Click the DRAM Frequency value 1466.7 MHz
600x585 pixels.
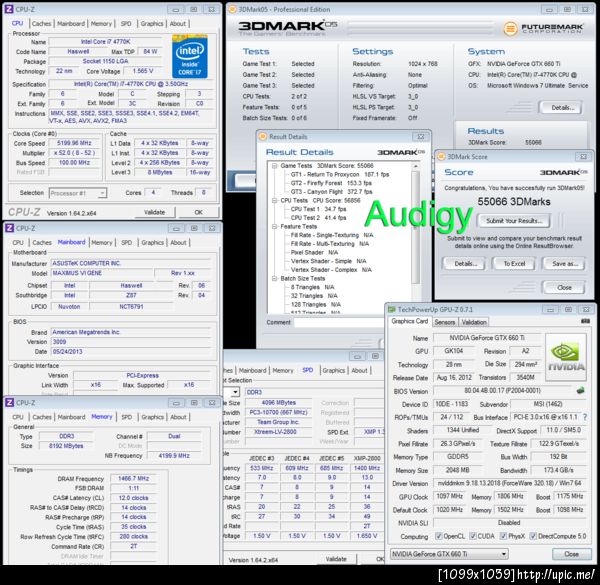pos(134,478)
